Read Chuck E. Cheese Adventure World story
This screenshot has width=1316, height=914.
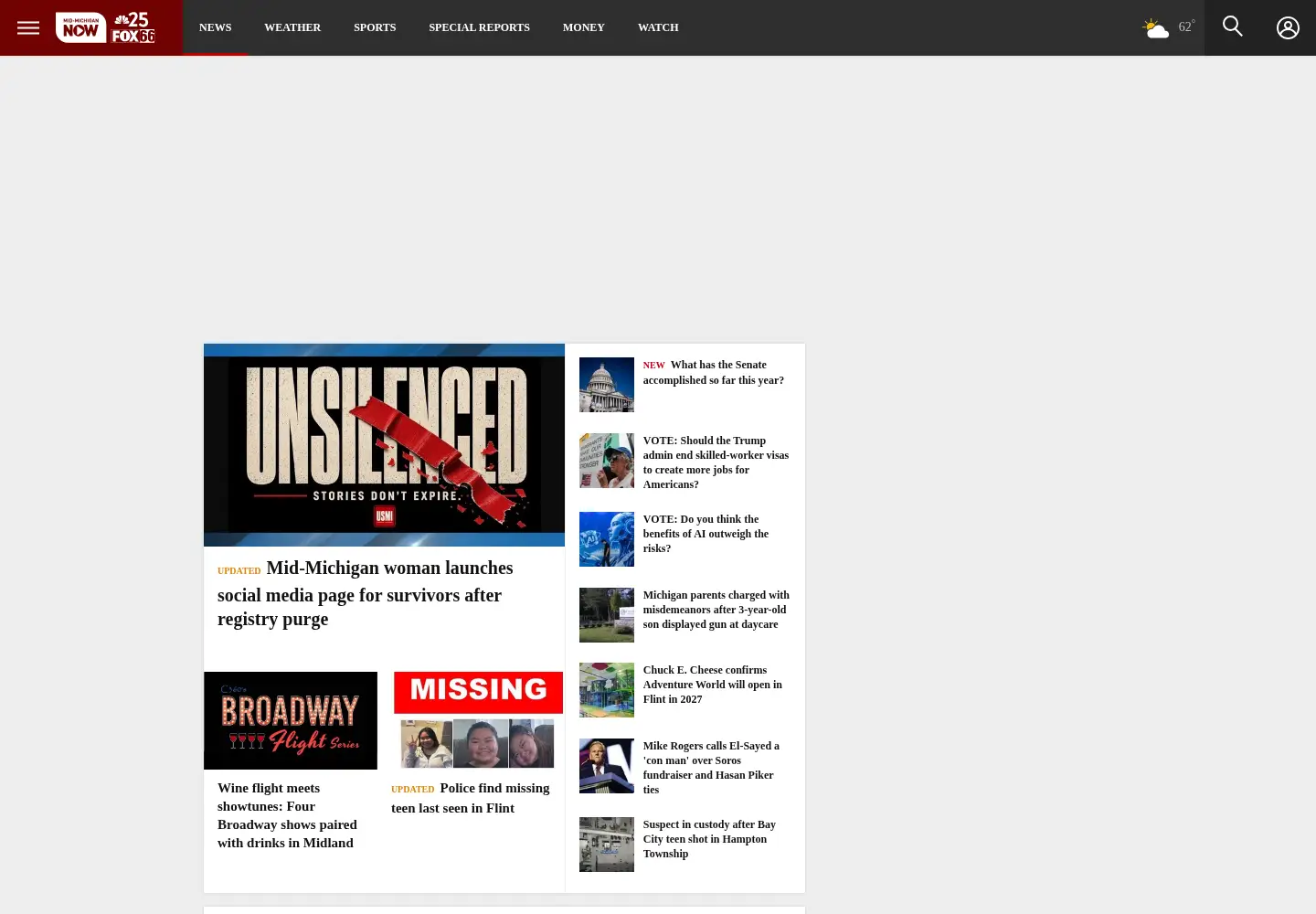coord(713,685)
